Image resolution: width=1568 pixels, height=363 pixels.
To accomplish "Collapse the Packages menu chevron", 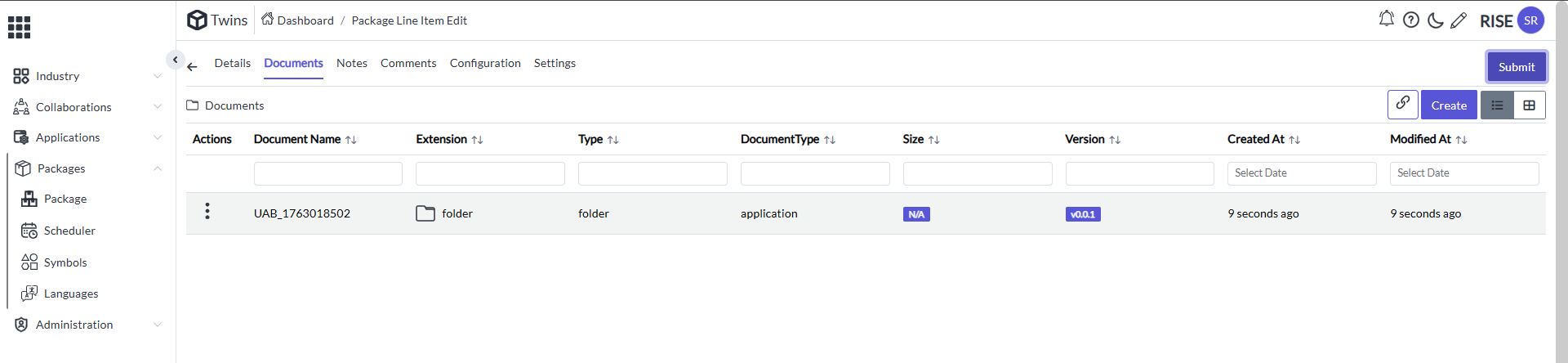I will (x=158, y=168).
